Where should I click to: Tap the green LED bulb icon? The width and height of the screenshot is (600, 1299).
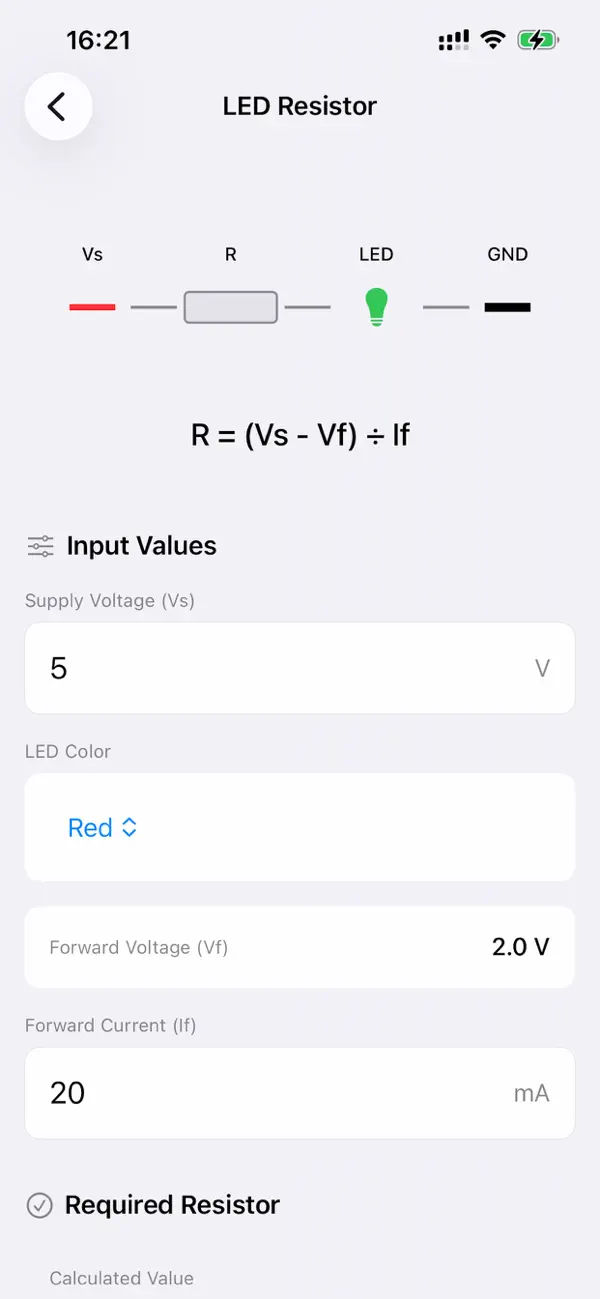[x=376, y=307]
